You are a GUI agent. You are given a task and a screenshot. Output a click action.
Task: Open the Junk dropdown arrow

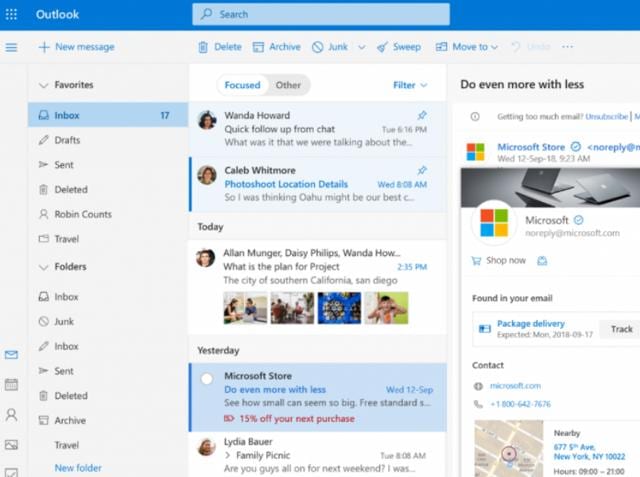(362, 47)
